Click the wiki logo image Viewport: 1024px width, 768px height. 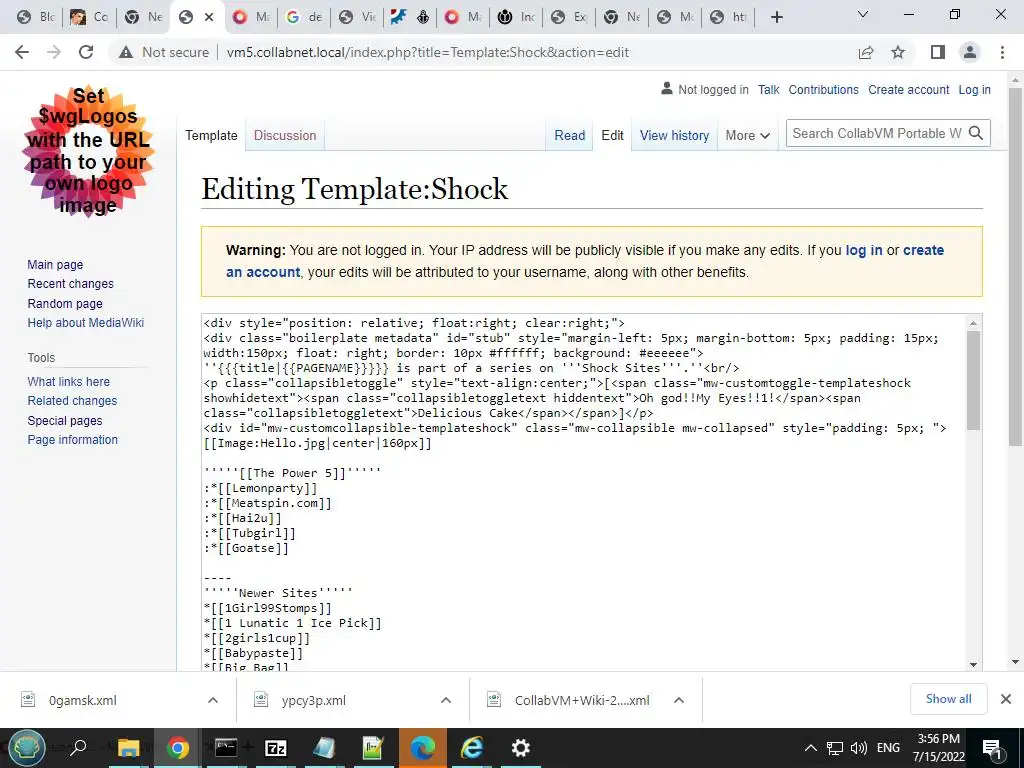(x=88, y=151)
